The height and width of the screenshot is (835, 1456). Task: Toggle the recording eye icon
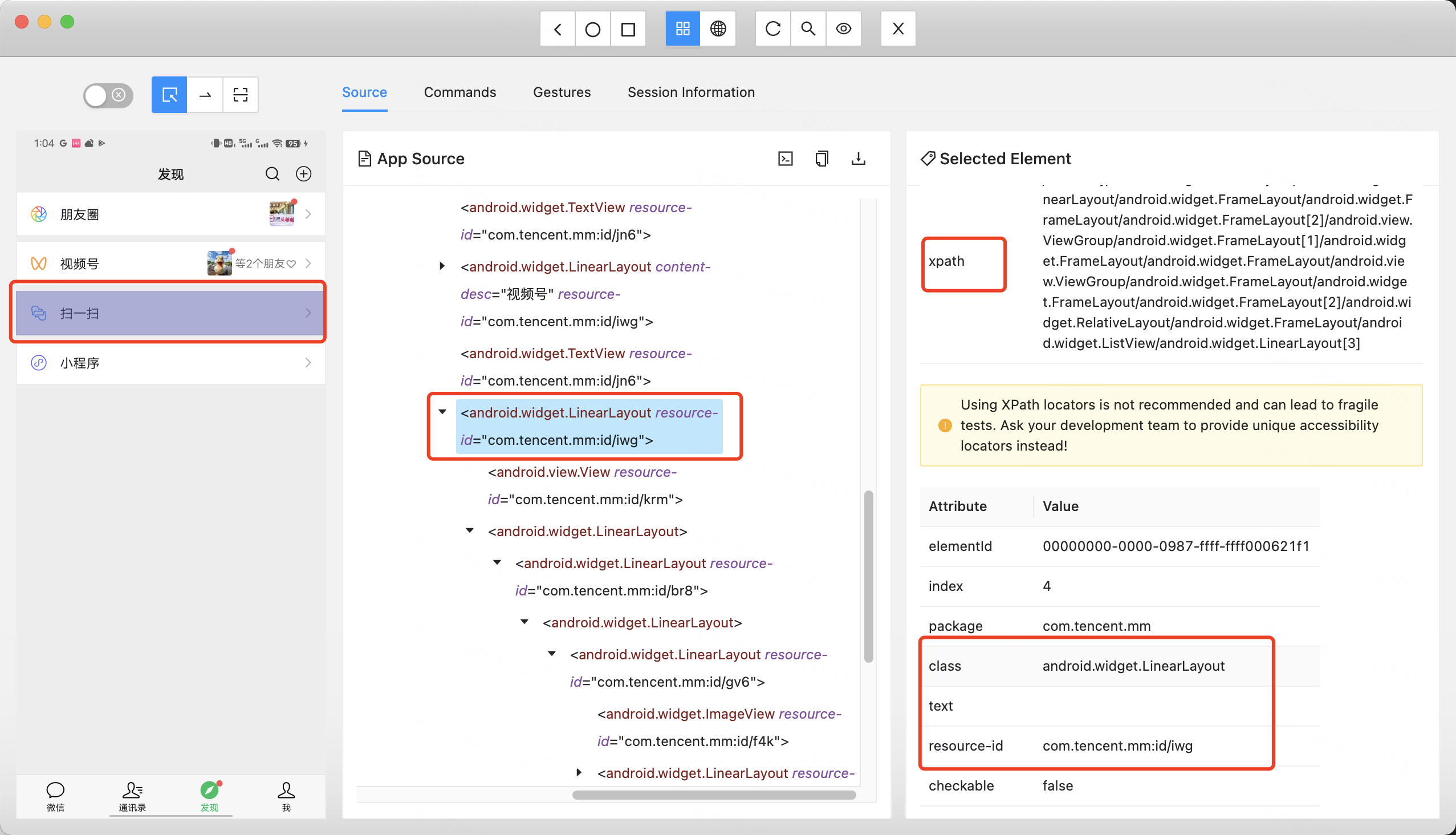click(x=843, y=29)
